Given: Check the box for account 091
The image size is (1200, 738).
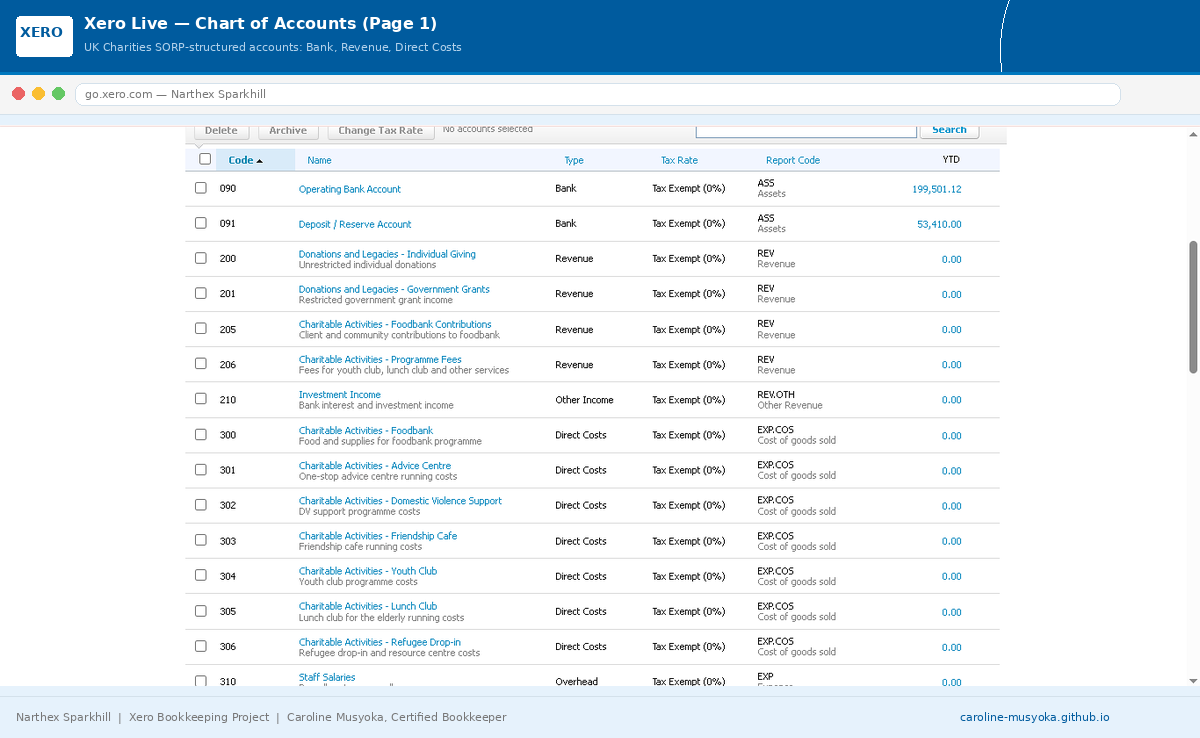Looking at the screenshot, I should 201,223.
